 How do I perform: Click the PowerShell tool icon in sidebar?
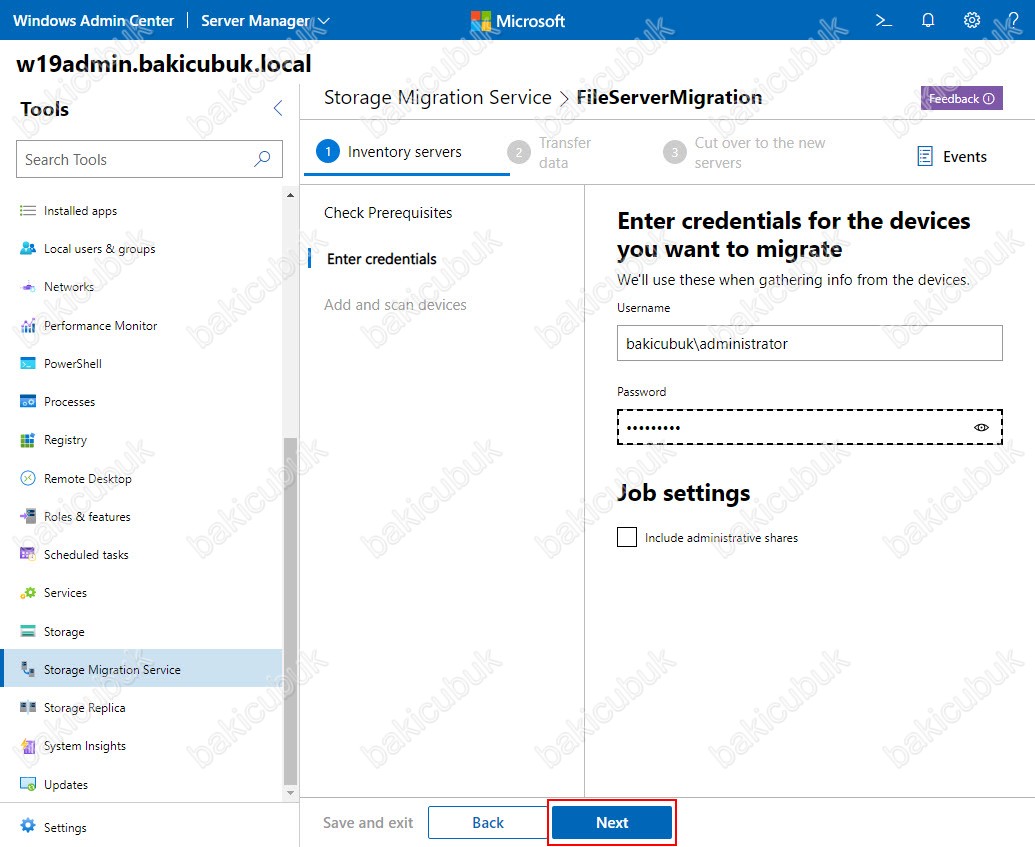point(28,364)
